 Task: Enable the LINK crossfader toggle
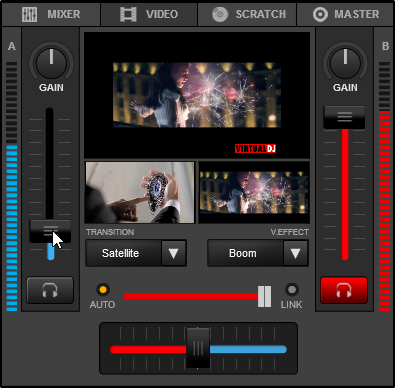point(292,289)
